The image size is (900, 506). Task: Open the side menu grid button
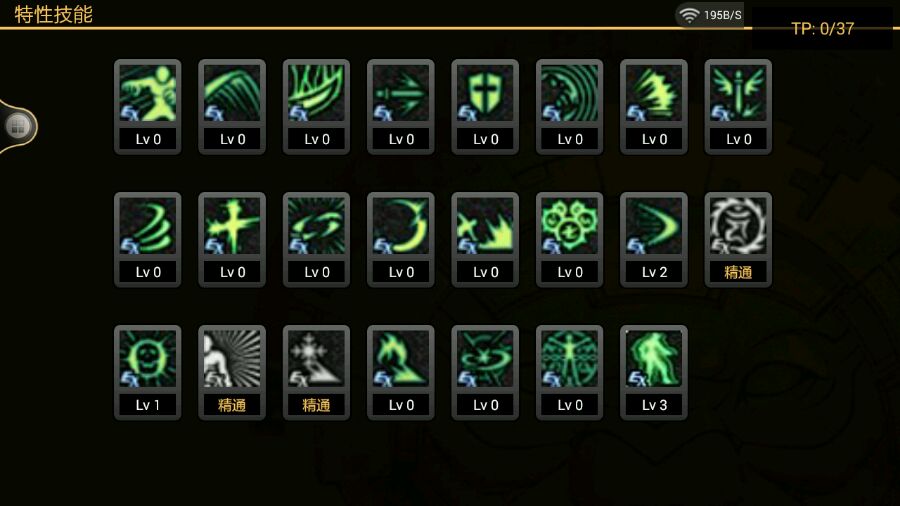[18, 126]
